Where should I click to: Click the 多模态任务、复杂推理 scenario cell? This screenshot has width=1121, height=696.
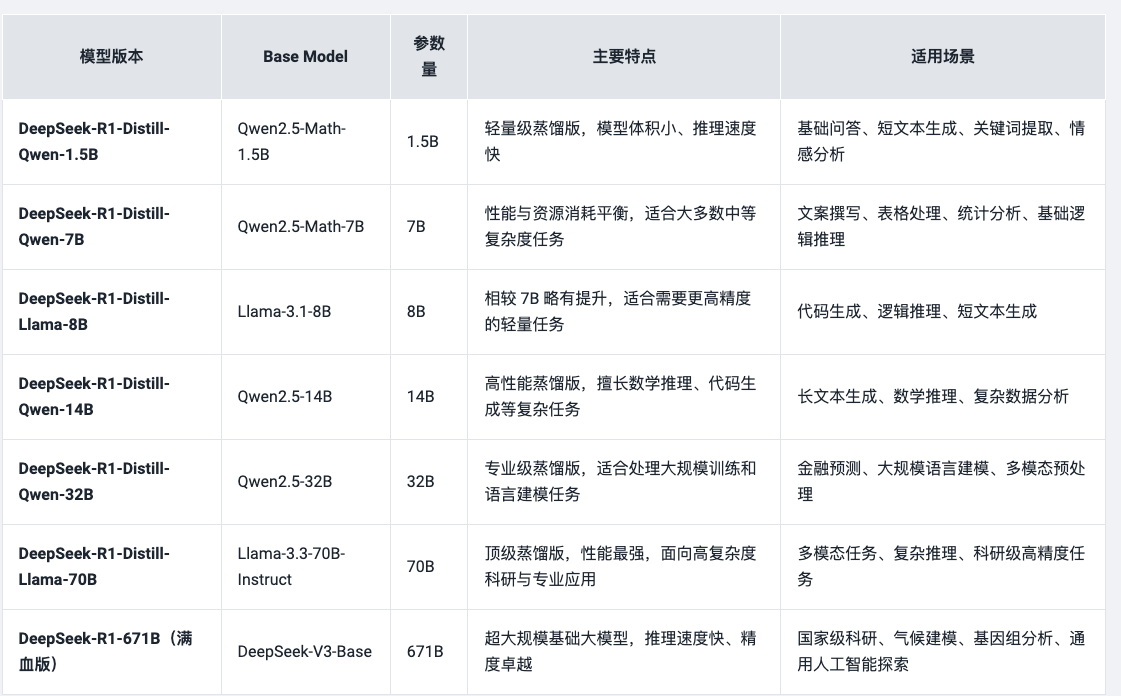(942, 567)
